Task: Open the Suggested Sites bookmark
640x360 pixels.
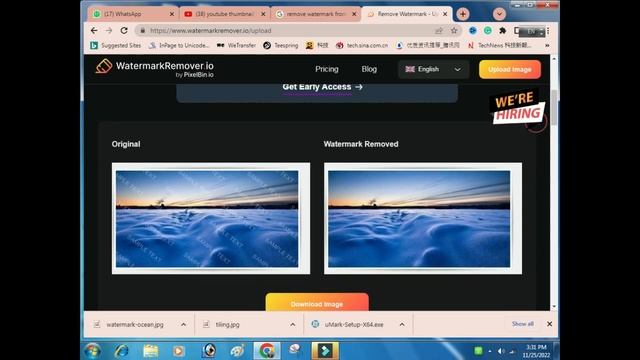Action: [116, 45]
